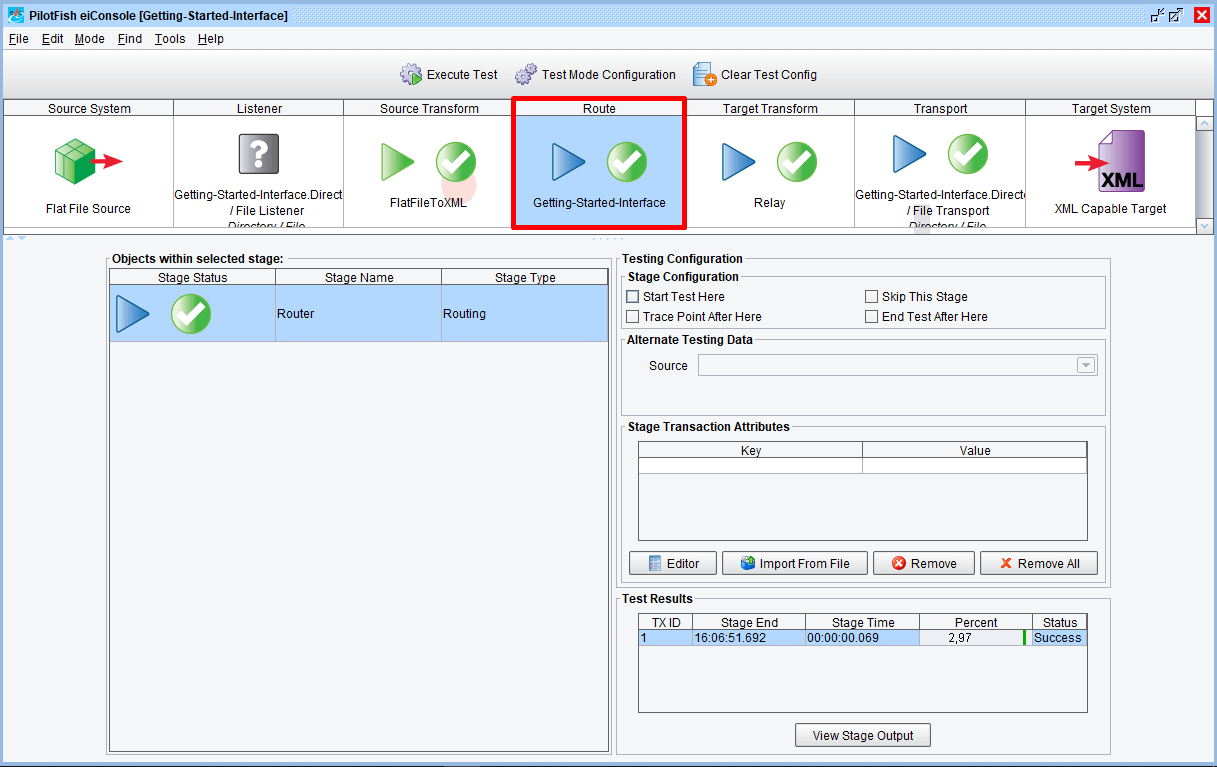The image size is (1217, 767).
Task: Click green play arrow in Source Transform stage
Action: click(398, 162)
